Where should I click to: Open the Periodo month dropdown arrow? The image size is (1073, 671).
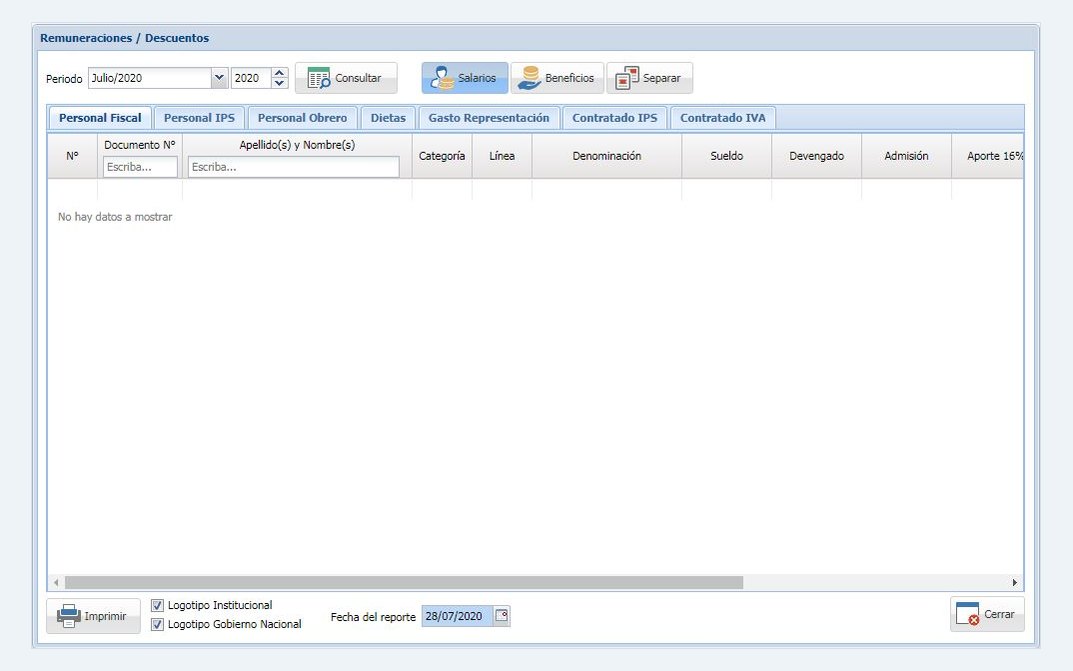[219, 78]
